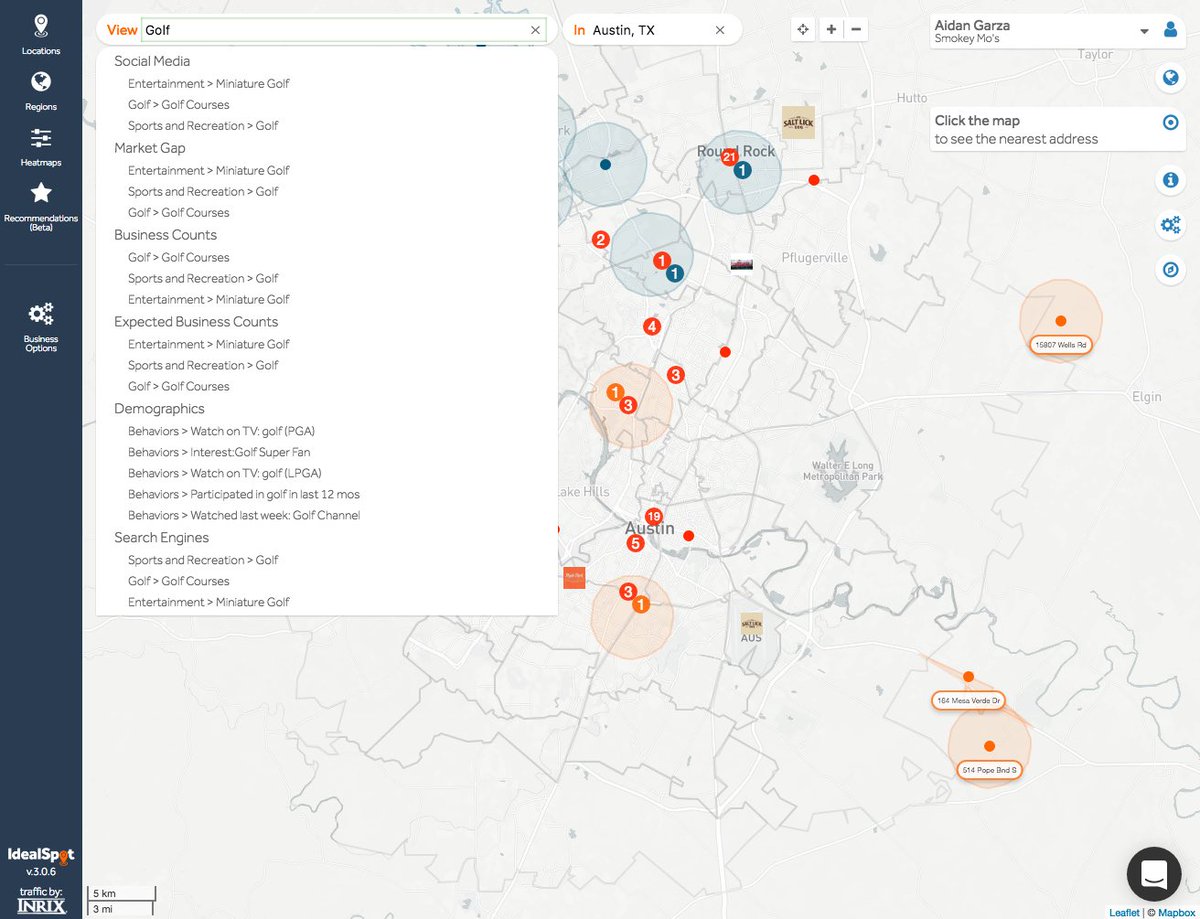Image resolution: width=1200 pixels, height=919 pixels.
Task: Enable the crosshair locate control
Action: coord(803,29)
